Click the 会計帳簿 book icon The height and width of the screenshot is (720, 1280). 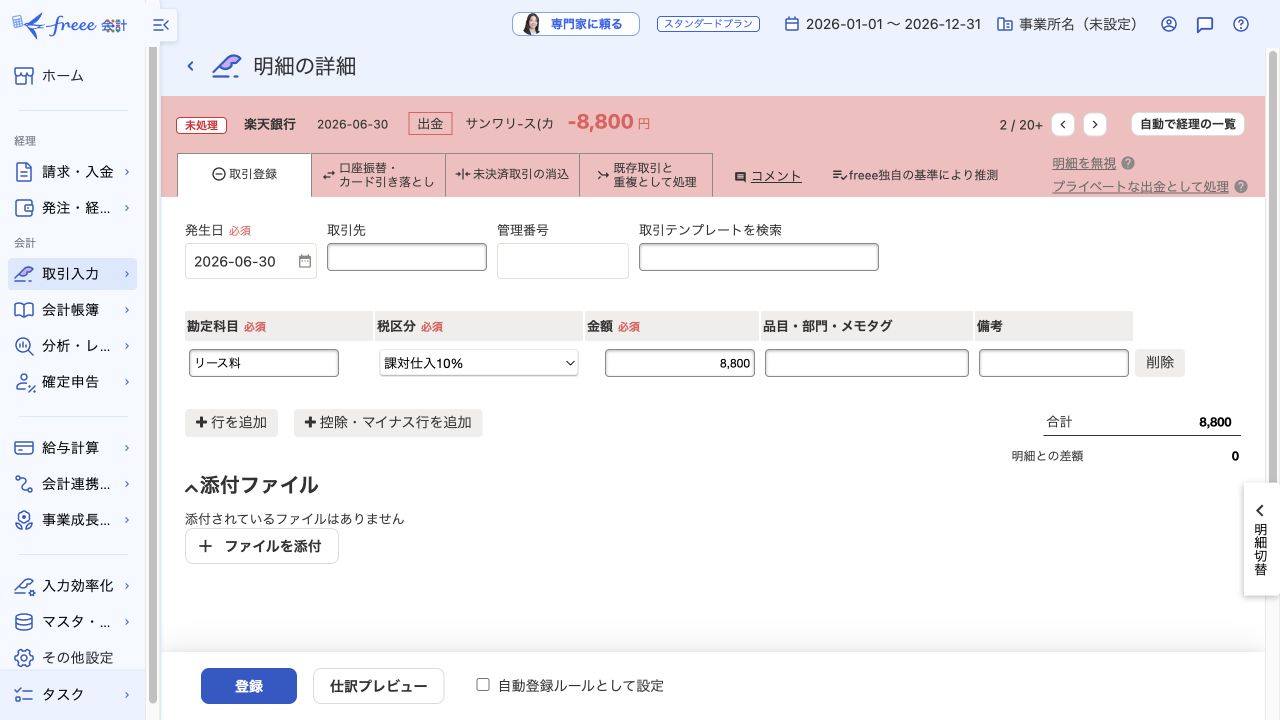(x=24, y=310)
